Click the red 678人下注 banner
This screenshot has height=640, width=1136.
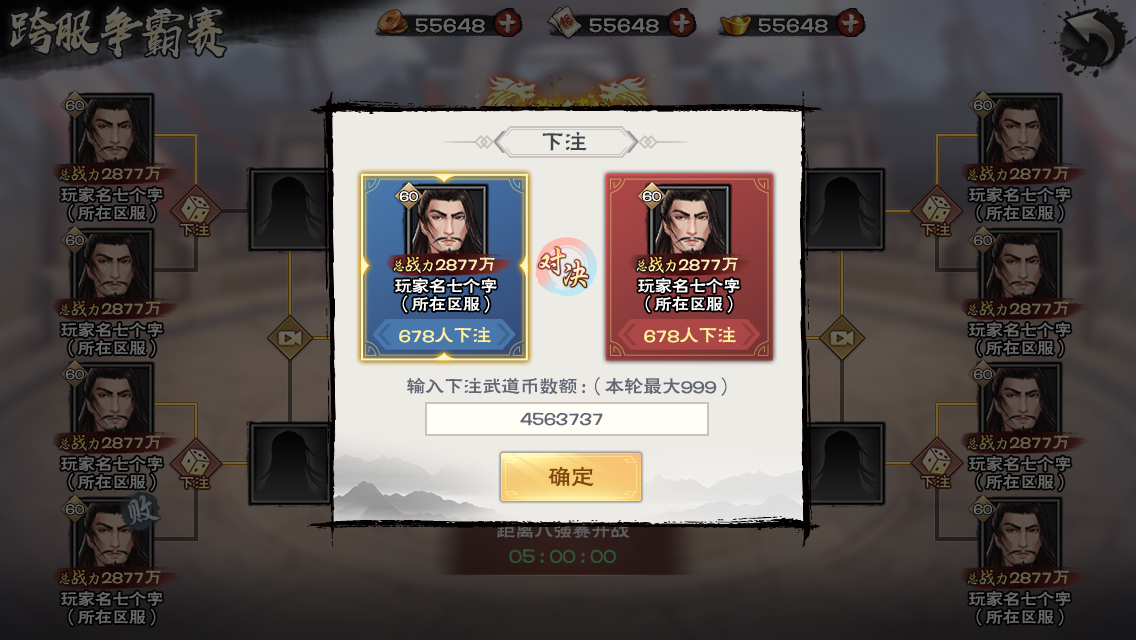tap(689, 336)
